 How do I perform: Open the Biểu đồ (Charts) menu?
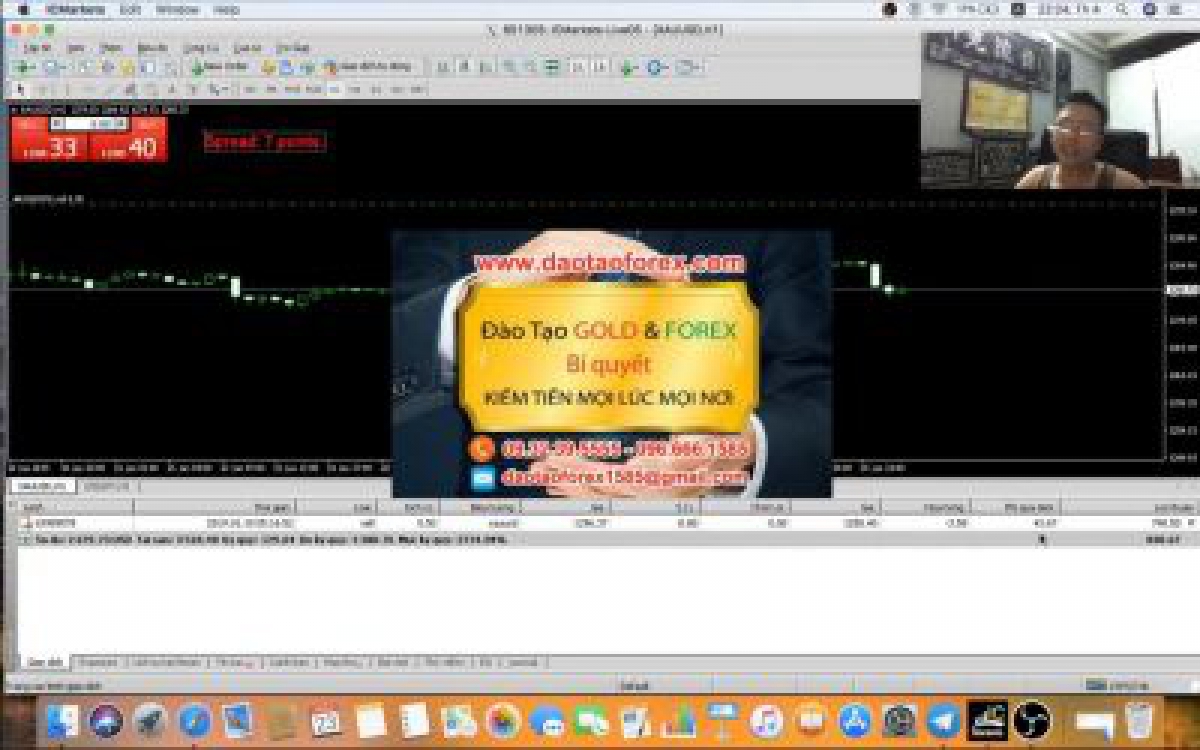[x=153, y=48]
